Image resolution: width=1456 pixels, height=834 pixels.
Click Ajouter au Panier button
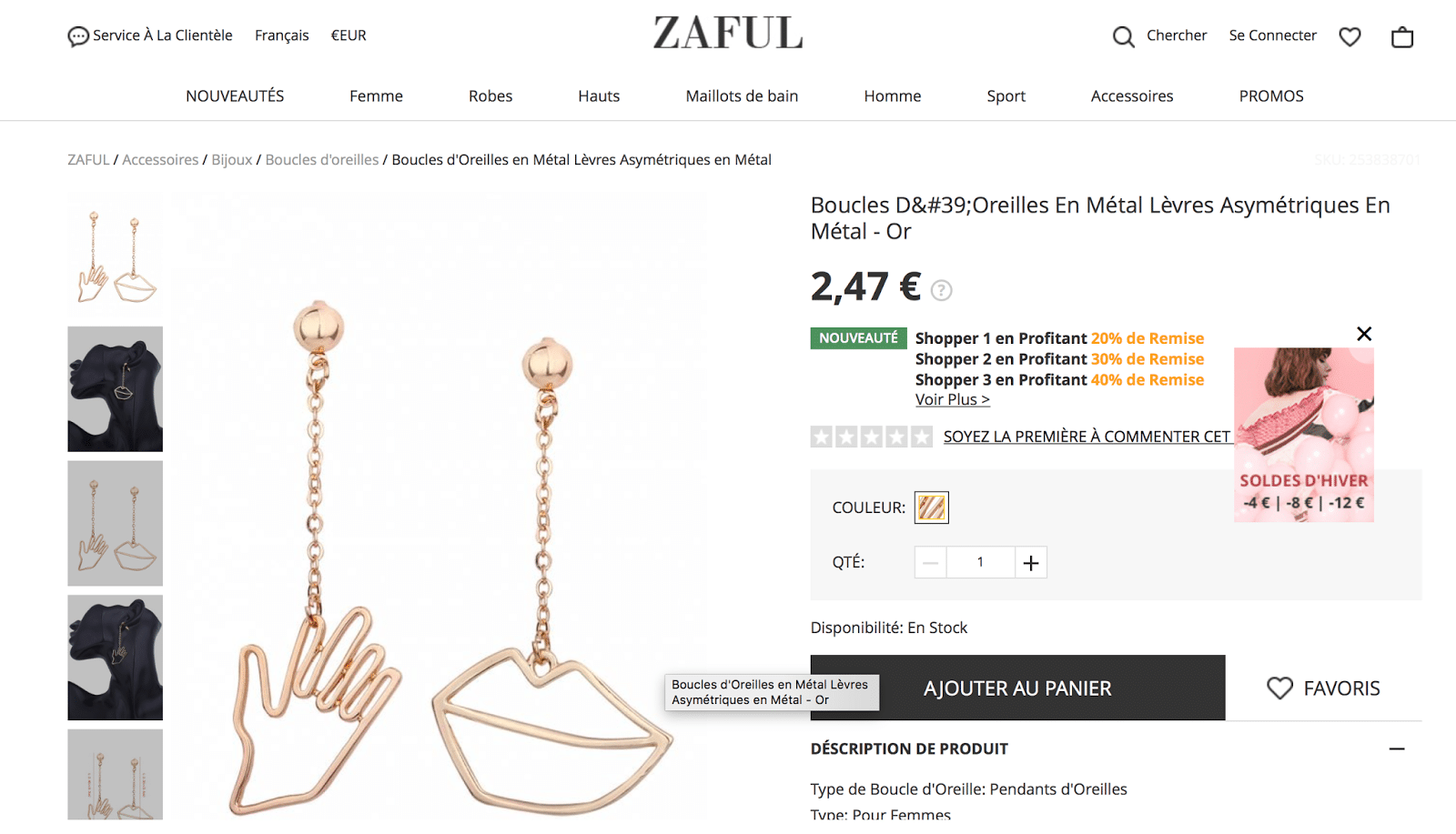pos(1017,688)
